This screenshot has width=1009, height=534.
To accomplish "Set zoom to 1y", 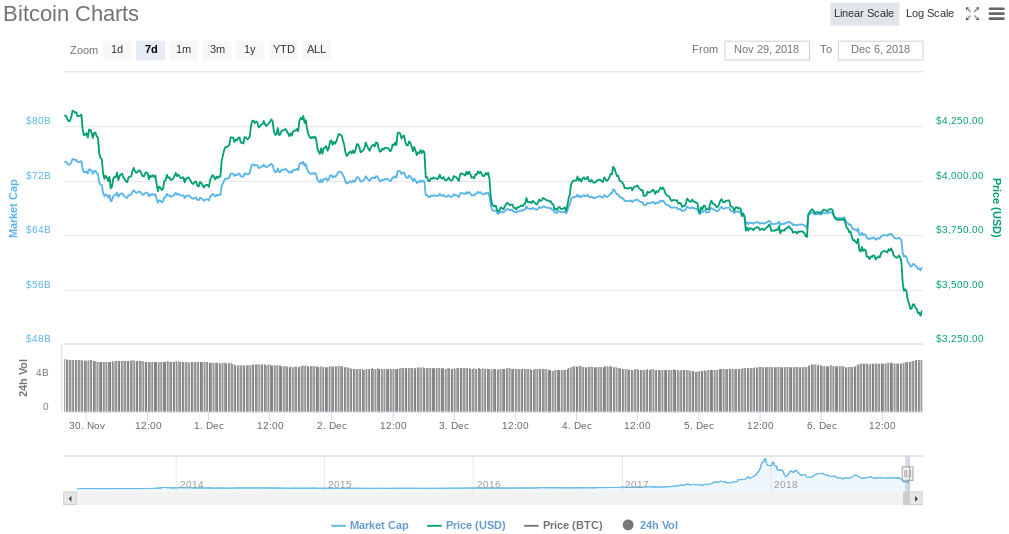I will click(250, 50).
